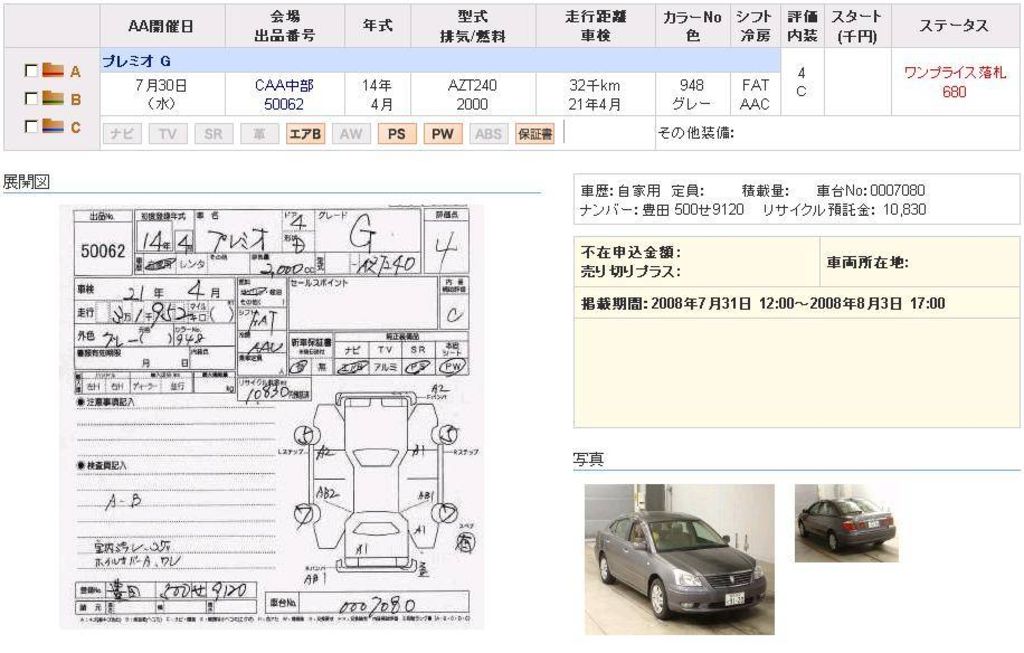Click the プレミオ G model title
The width and height of the screenshot is (1024, 653).
click(x=136, y=61)
